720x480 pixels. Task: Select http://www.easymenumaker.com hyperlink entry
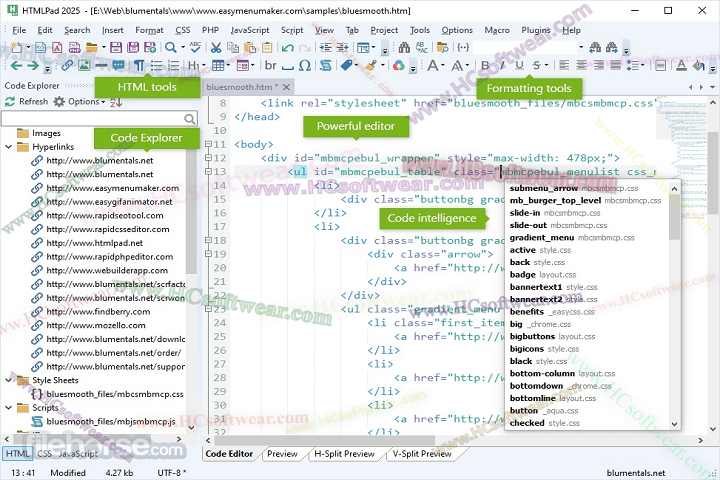112,188
